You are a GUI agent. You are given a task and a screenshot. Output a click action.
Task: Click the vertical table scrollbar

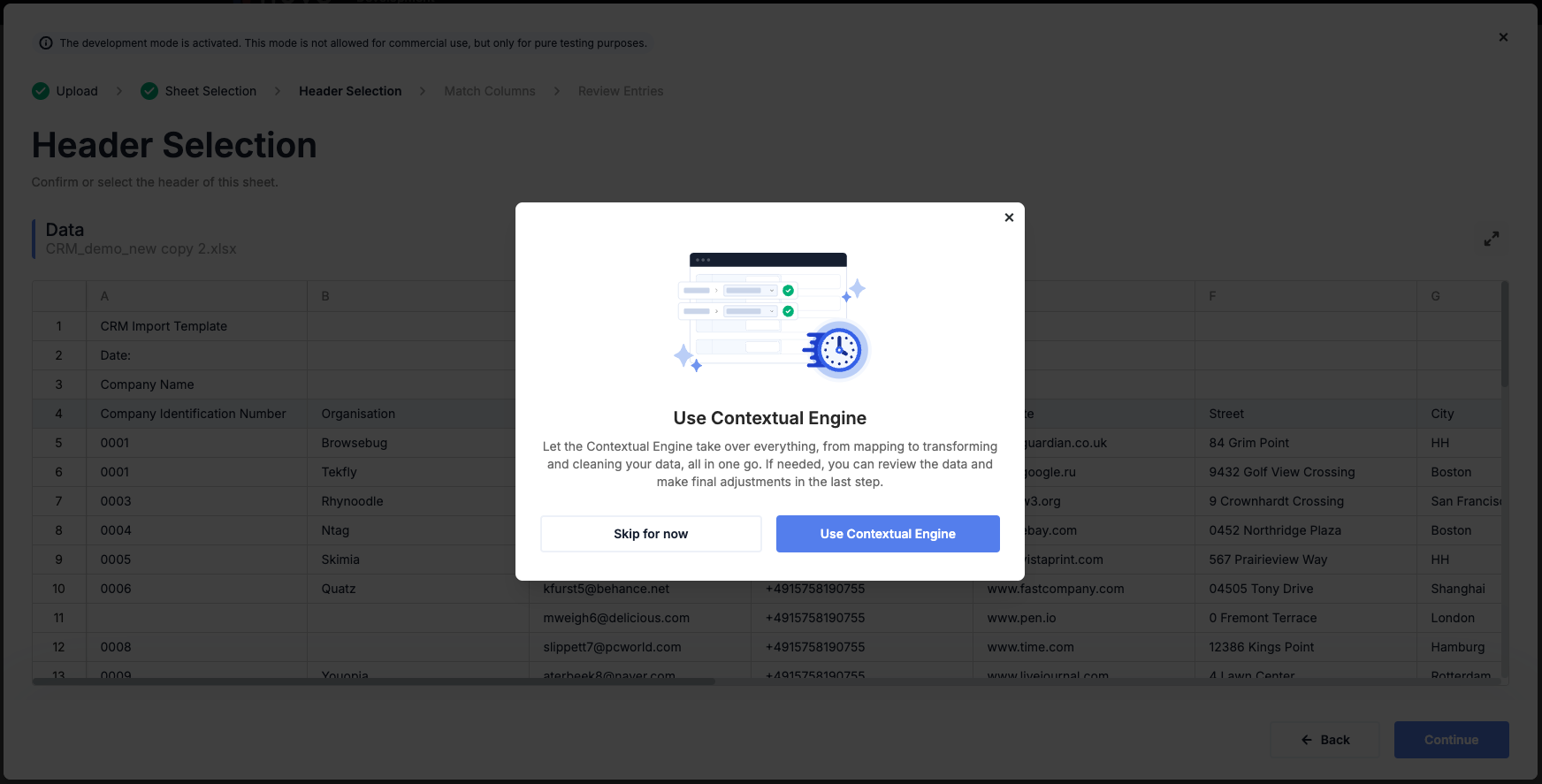[x=1505, y=334]
